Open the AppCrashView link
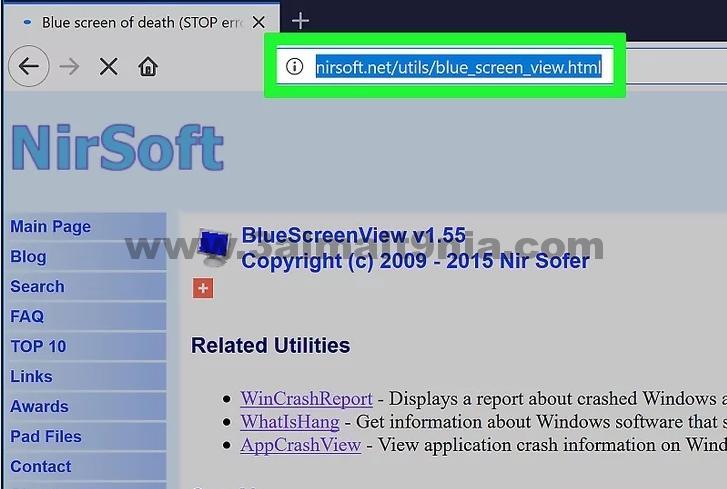The height and width of the screenshot is (489, 727). point(300,445)
